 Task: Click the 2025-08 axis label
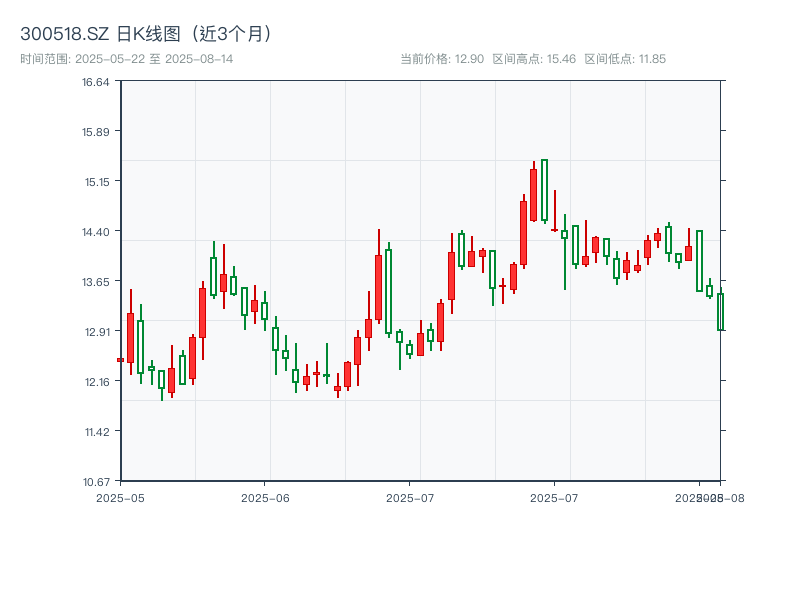(711, 495)
